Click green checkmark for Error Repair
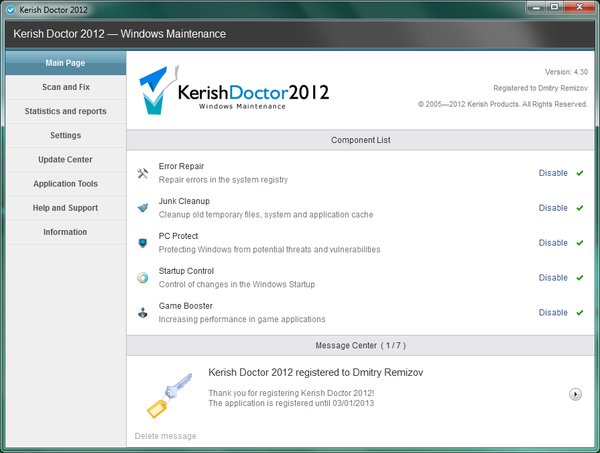Viewport: 600px width, 453px height. coord(580,173)
